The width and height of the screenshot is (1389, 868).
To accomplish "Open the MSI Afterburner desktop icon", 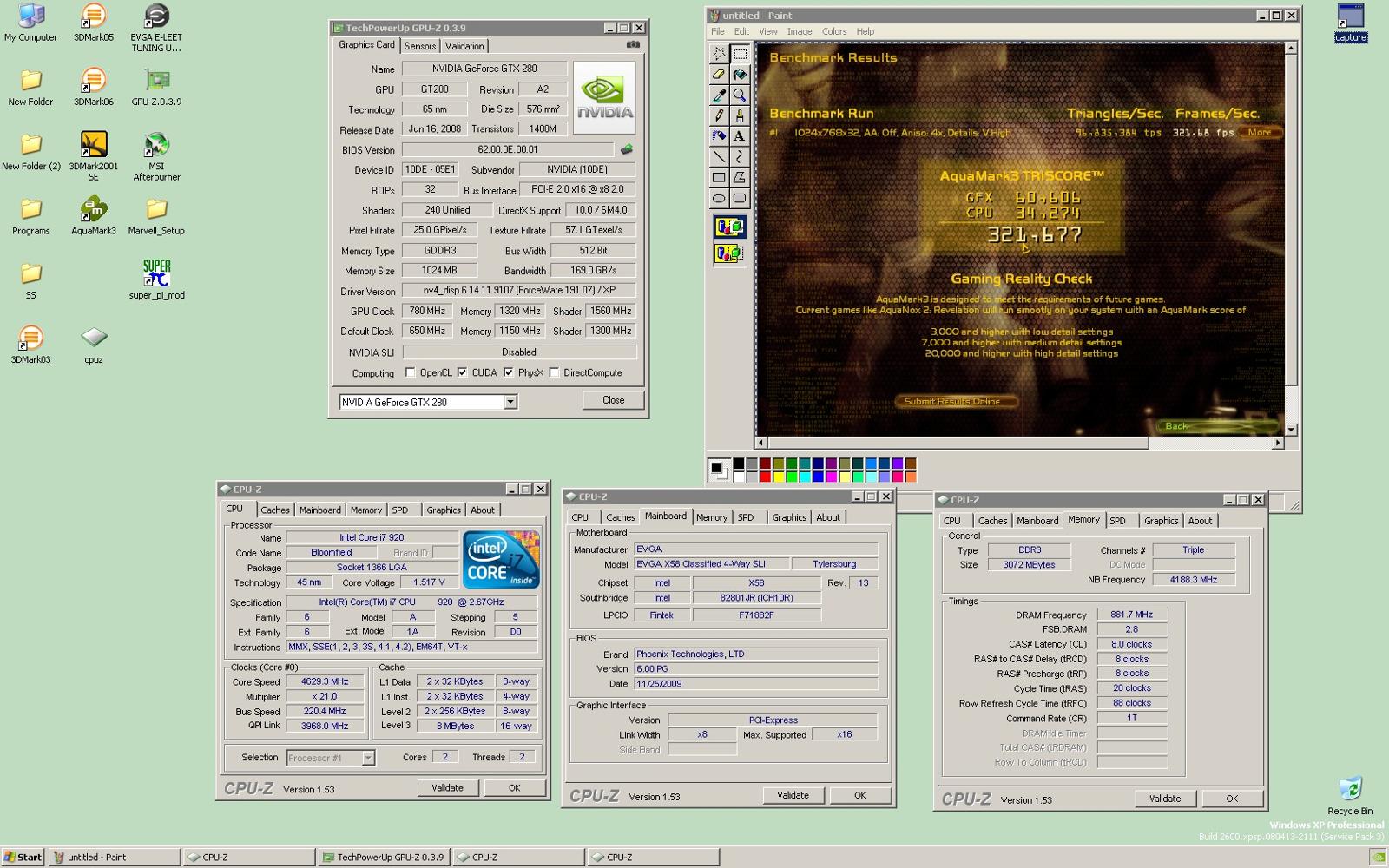I will [156, 156].
